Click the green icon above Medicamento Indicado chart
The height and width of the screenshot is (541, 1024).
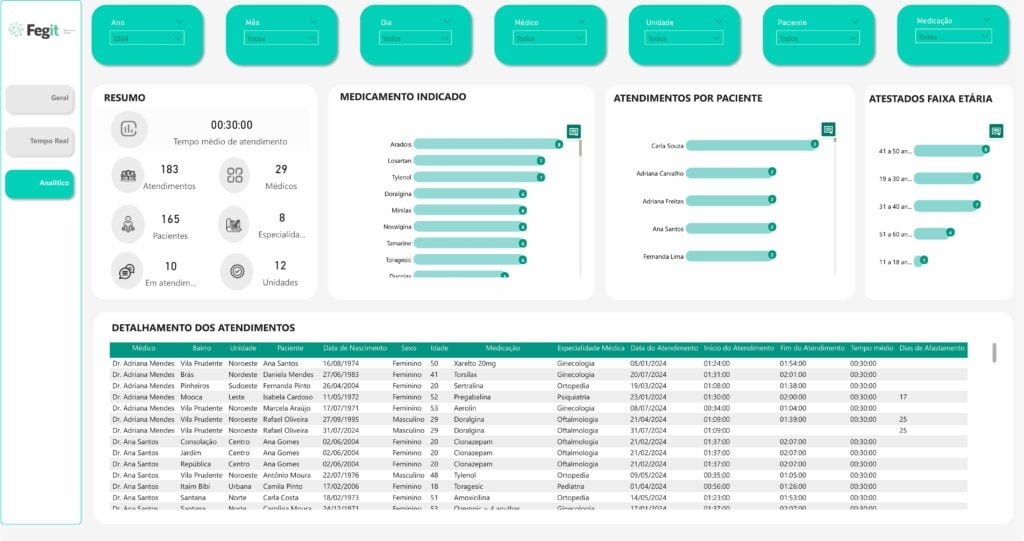point(573,131)
